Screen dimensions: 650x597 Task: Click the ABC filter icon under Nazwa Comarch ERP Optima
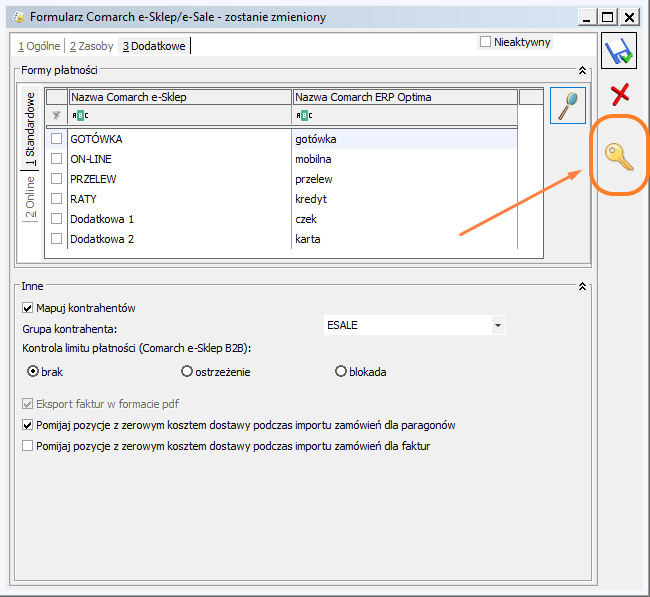[304, 116]
